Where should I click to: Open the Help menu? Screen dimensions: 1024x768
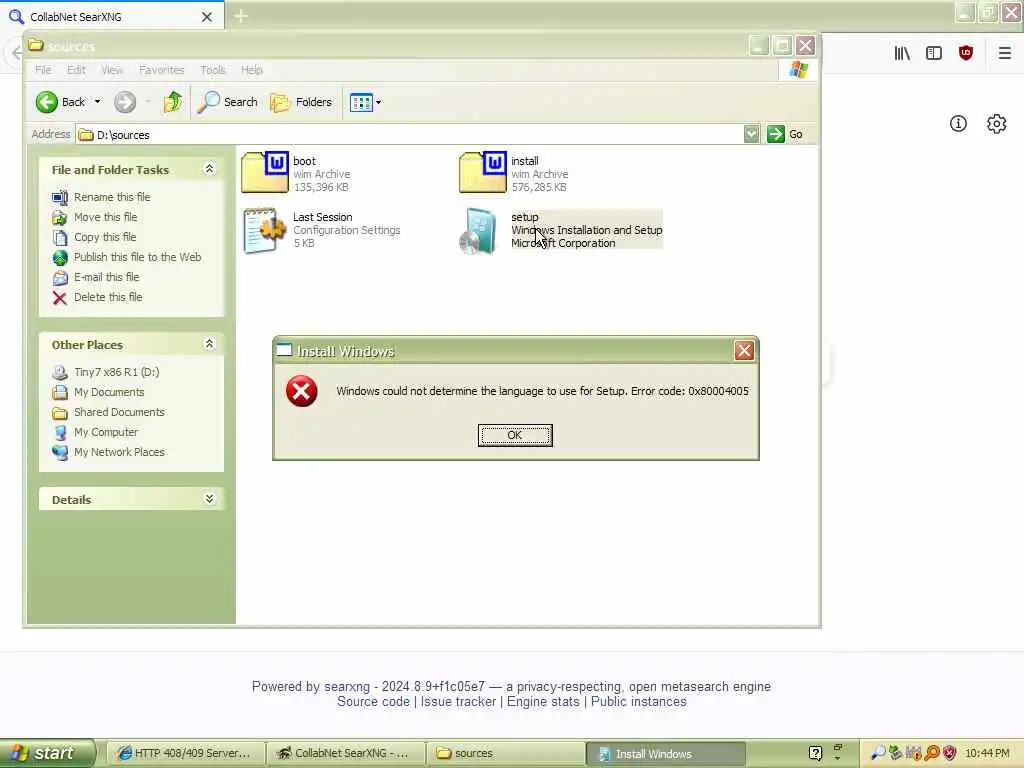coord(251,70)
